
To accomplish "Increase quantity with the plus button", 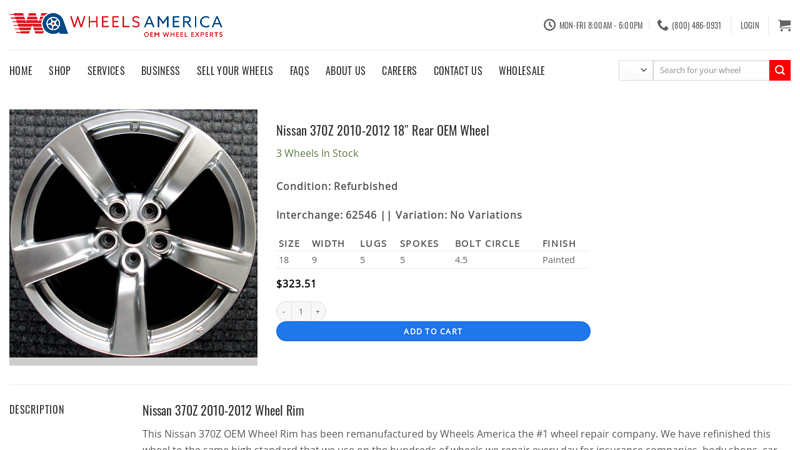I will (x=318, y=311).
